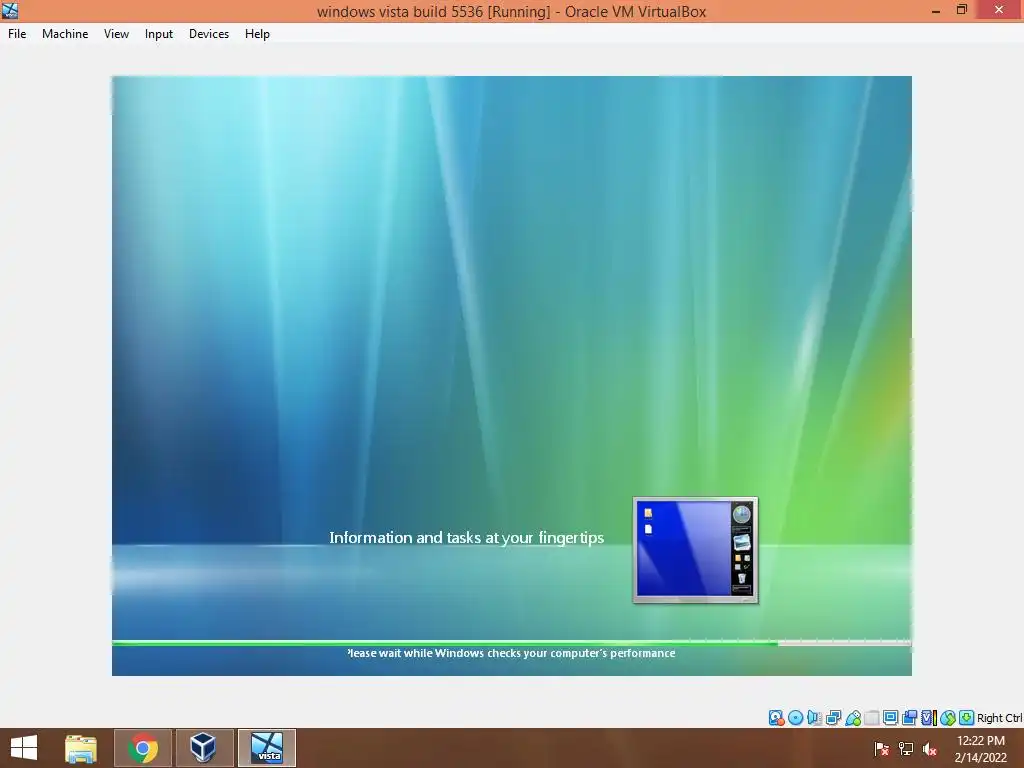
Task: Click the keyboard capture green arrow icon
Action: tap(967, 718)
